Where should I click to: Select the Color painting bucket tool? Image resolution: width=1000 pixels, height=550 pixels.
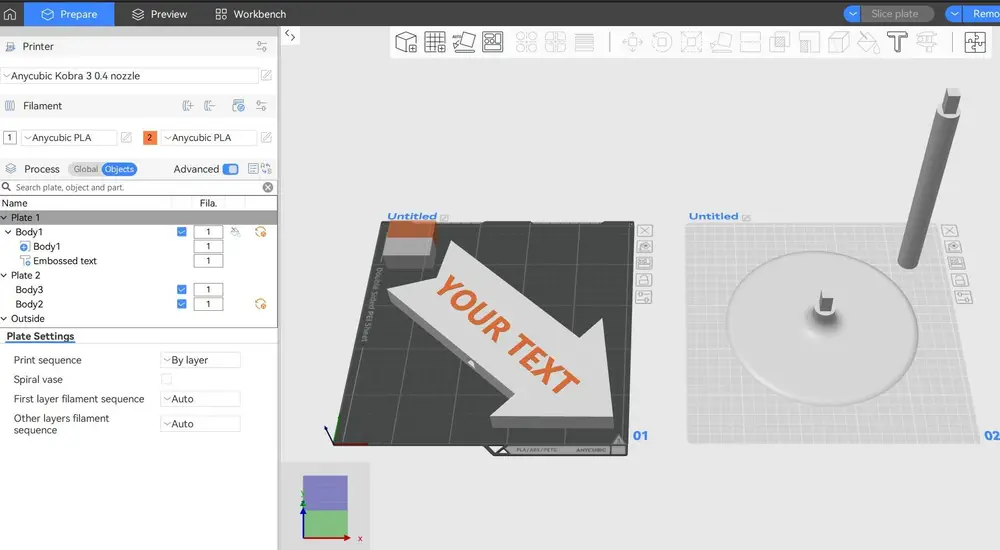[x=867, y=42]
